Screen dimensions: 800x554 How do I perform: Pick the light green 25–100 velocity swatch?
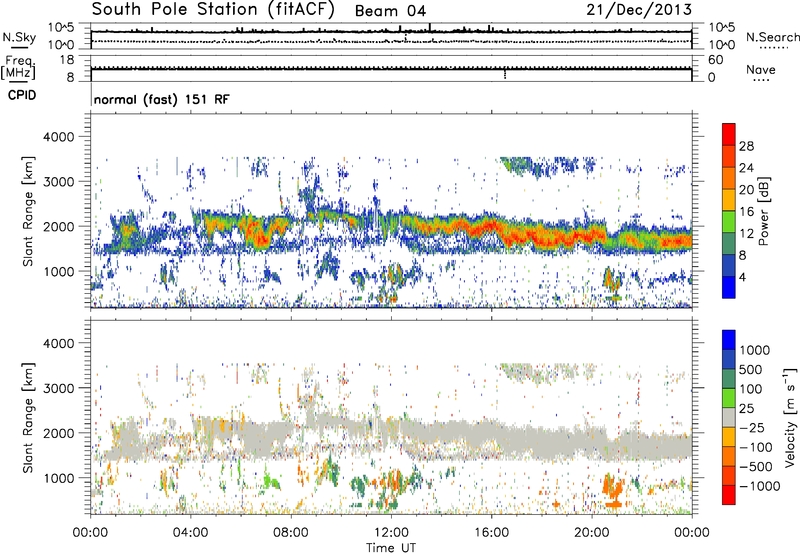click(729, 398)
